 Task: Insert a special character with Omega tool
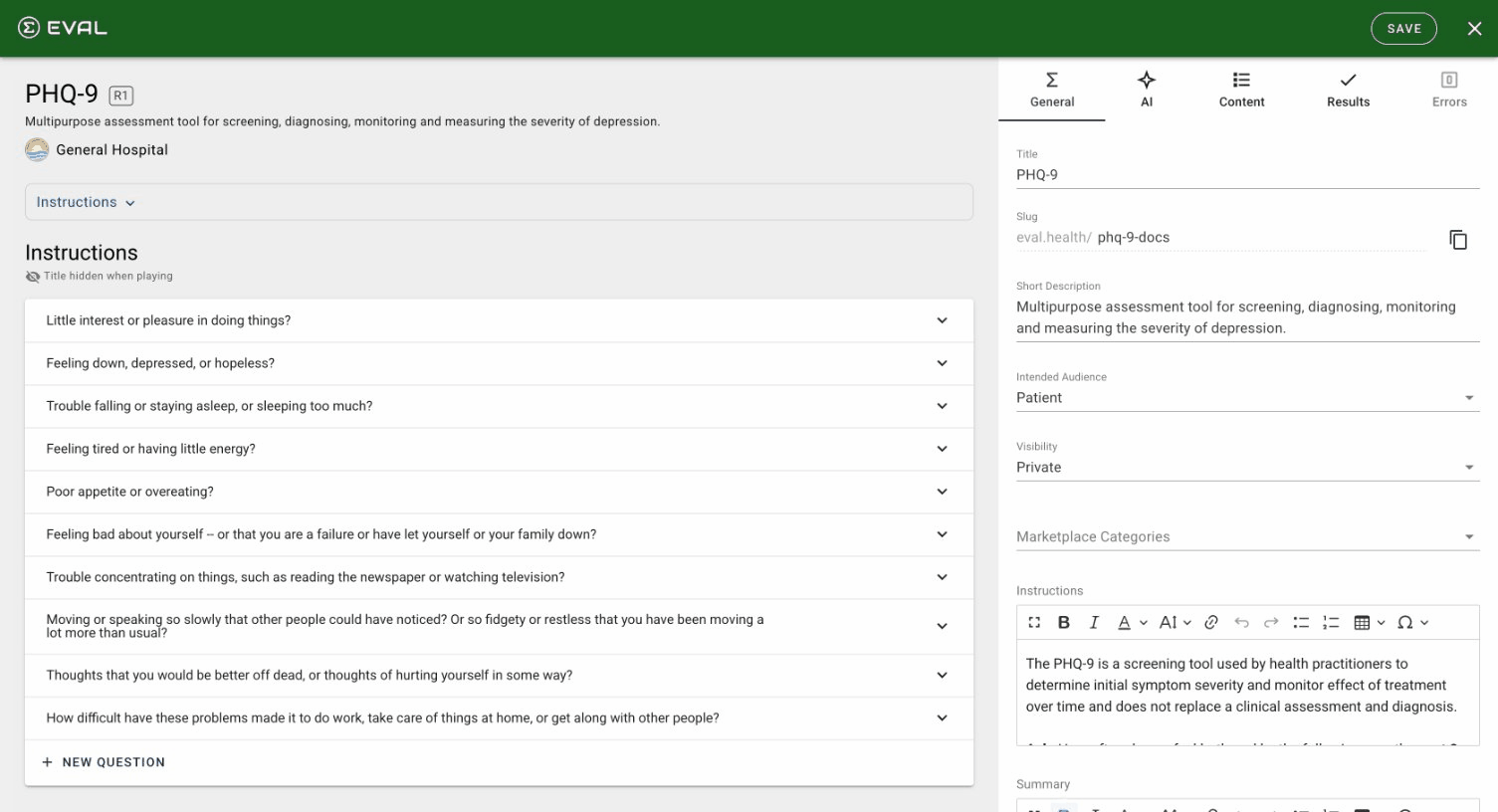[1407, 621]
